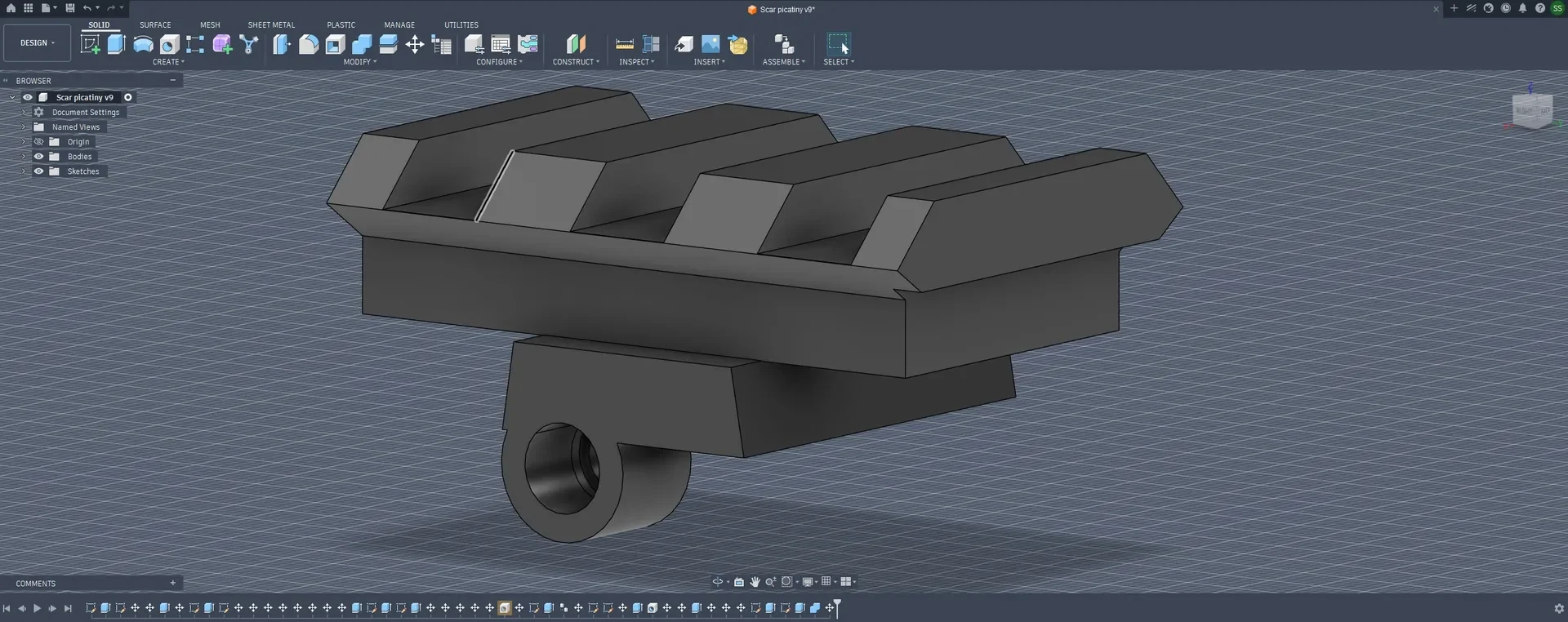Hide the Bodies folder
This screenshot has height=622, width=1568.
(x=38, y=157)
